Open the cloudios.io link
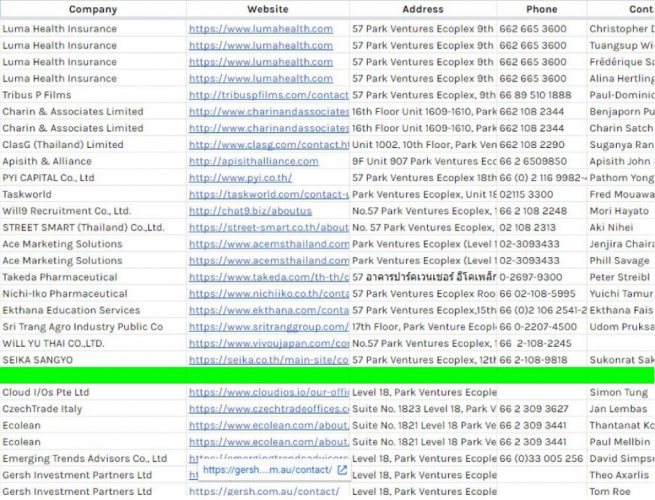The width and height of the screenshot is (655, 500). (269, 393)
